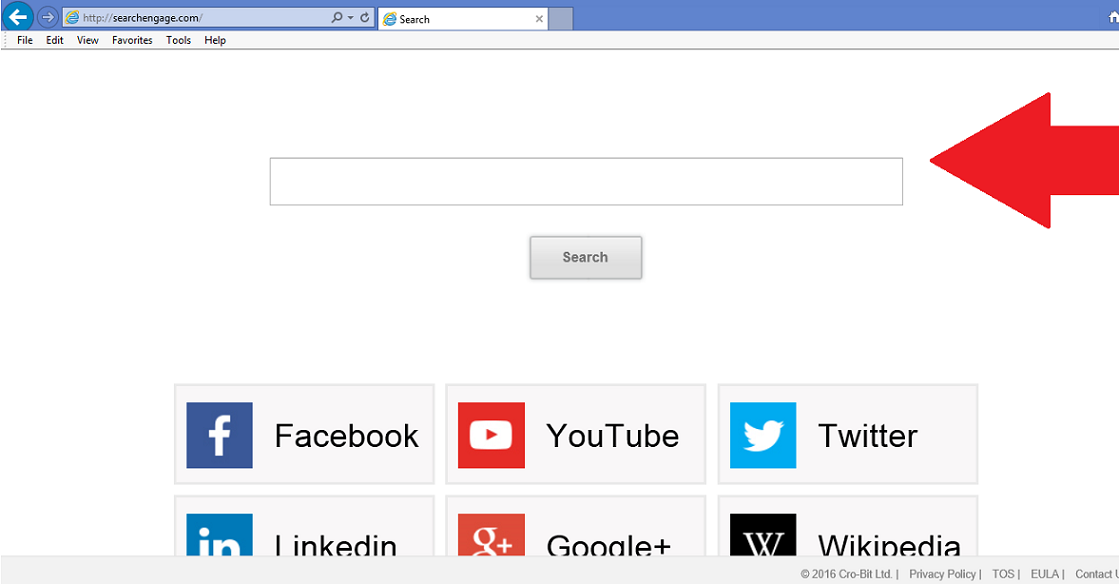
Task: Open the EULA footer link
Action: coord(1044,574)
